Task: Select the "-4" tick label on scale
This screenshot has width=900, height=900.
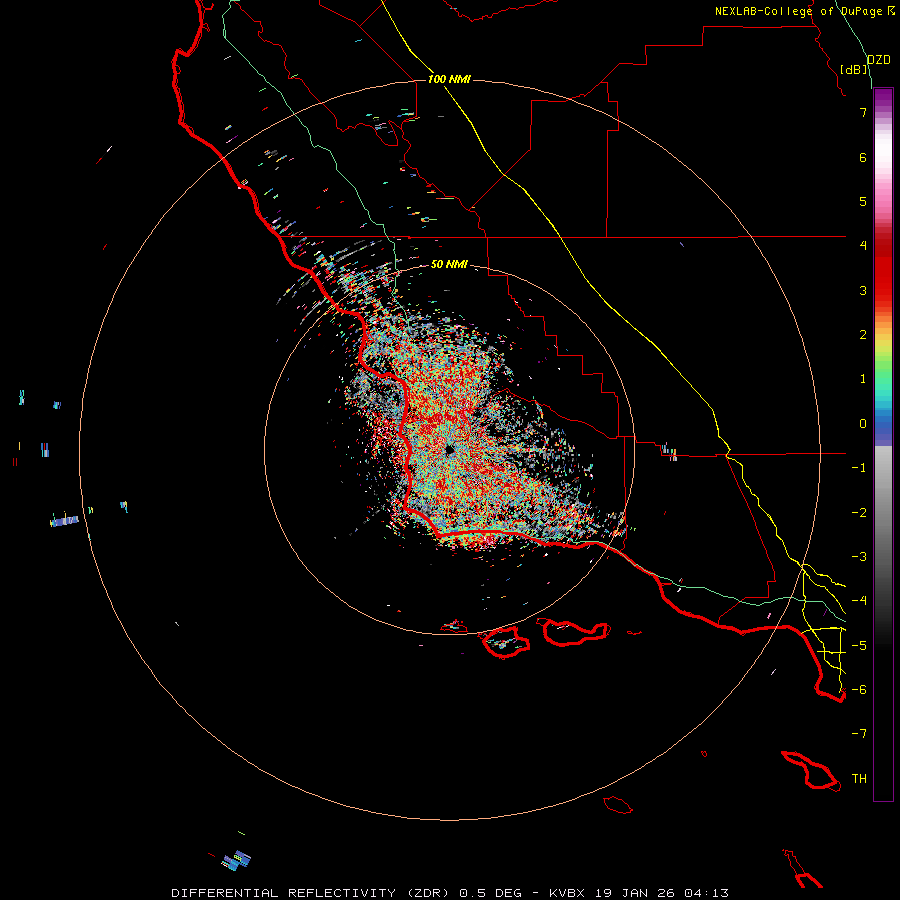Action: (859, 601)
